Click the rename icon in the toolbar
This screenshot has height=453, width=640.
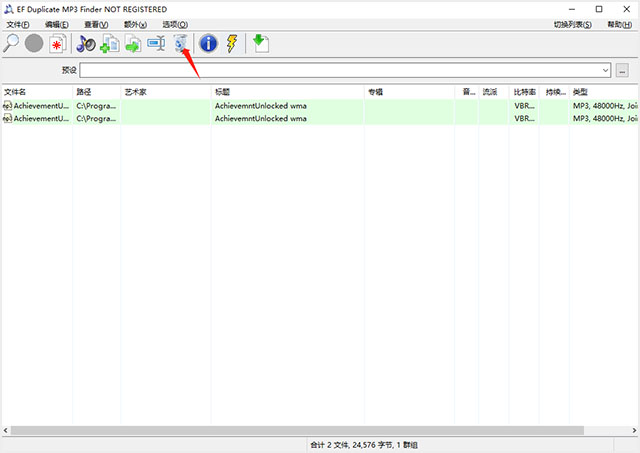click(x=156, y=43)
